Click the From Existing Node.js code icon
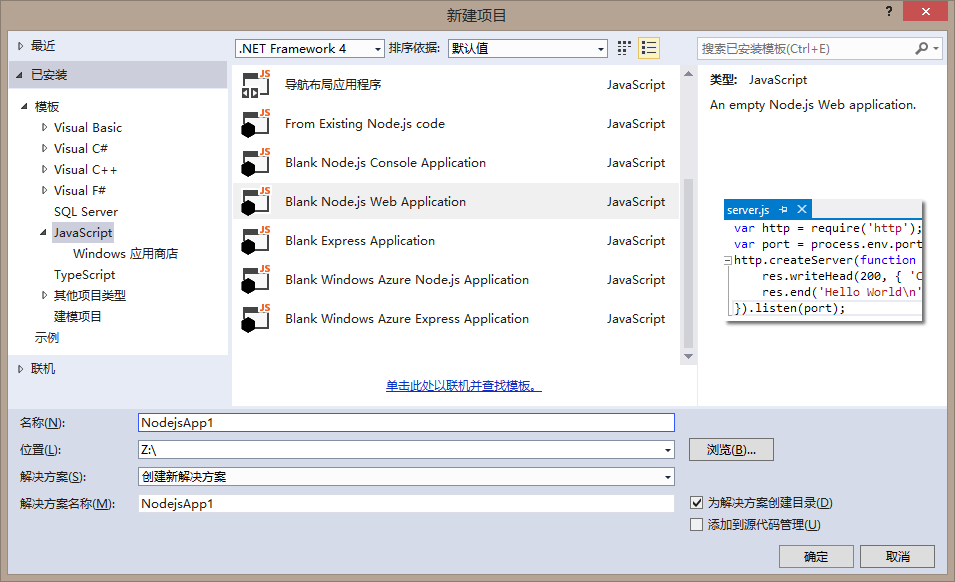This screenshot has width=955, height=582. (256, 124)
